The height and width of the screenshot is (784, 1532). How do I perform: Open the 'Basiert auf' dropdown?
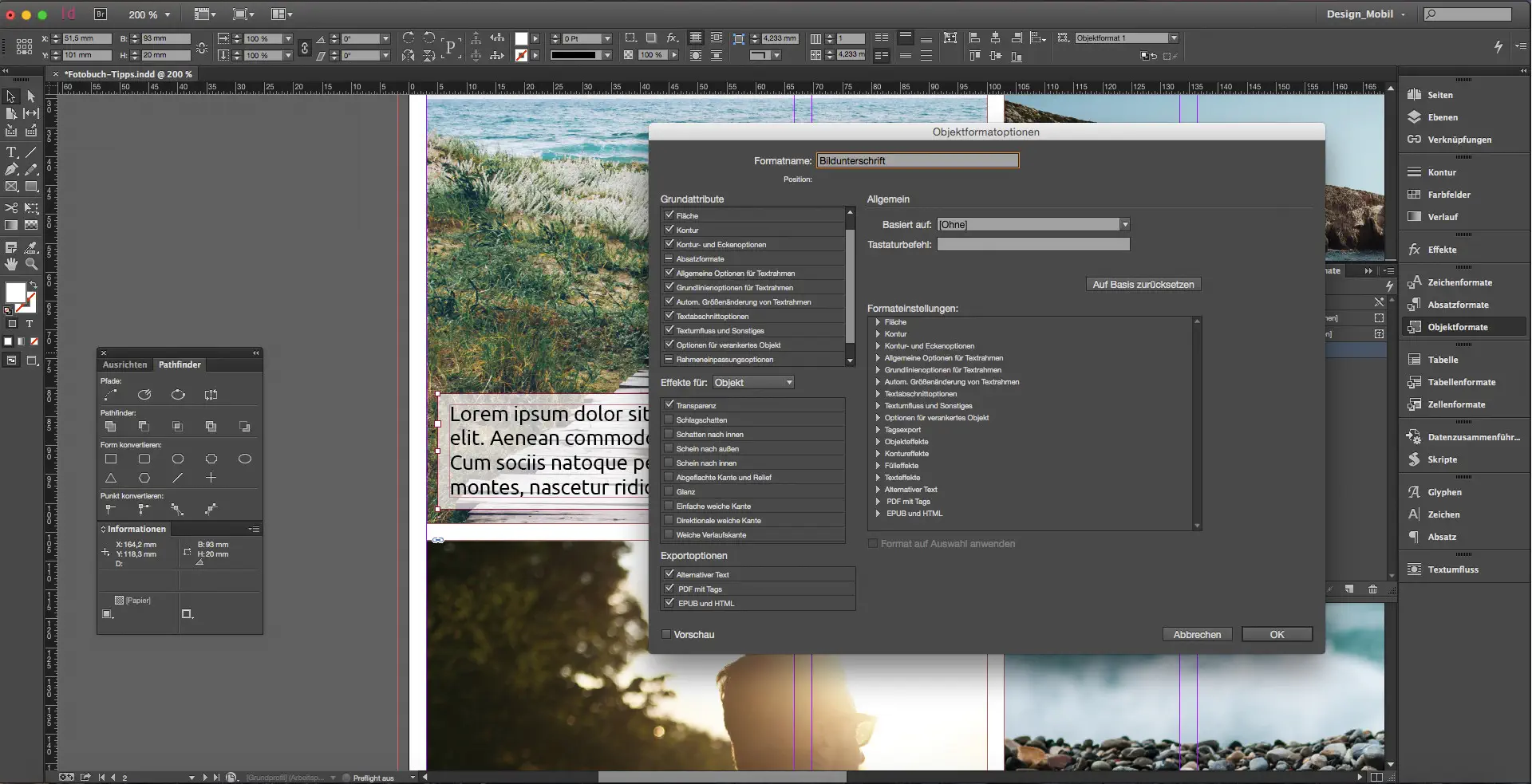1125,224
